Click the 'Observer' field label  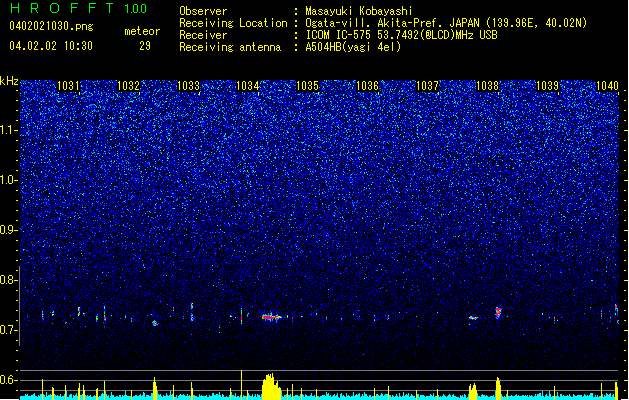click(203, 11)
